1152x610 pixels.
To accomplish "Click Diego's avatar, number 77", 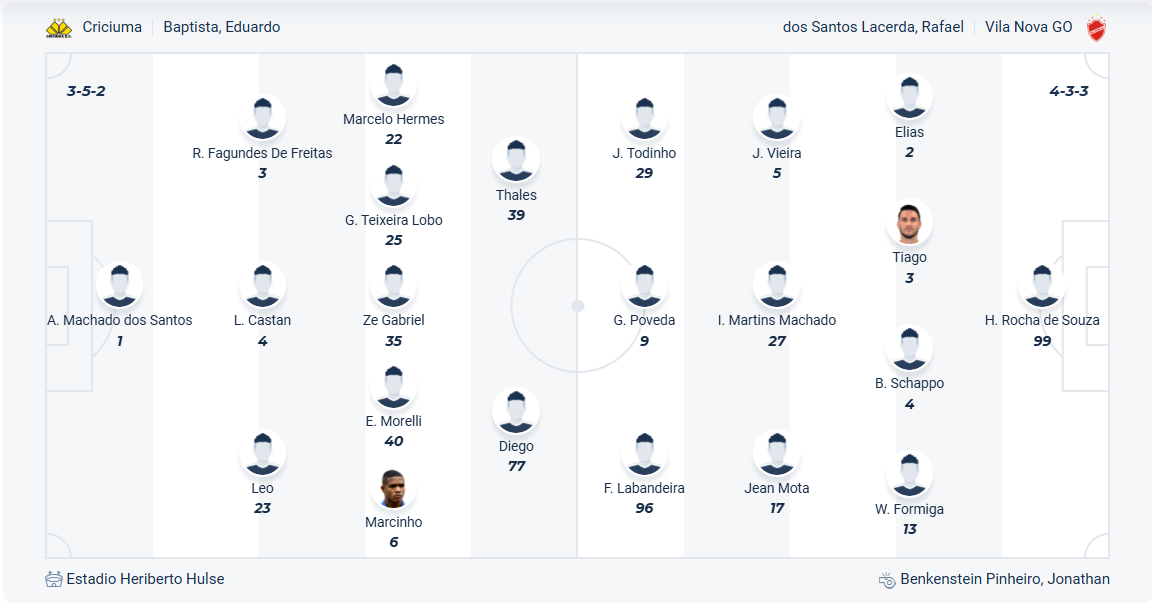I will pyautogui.click(x=516, y=412).
